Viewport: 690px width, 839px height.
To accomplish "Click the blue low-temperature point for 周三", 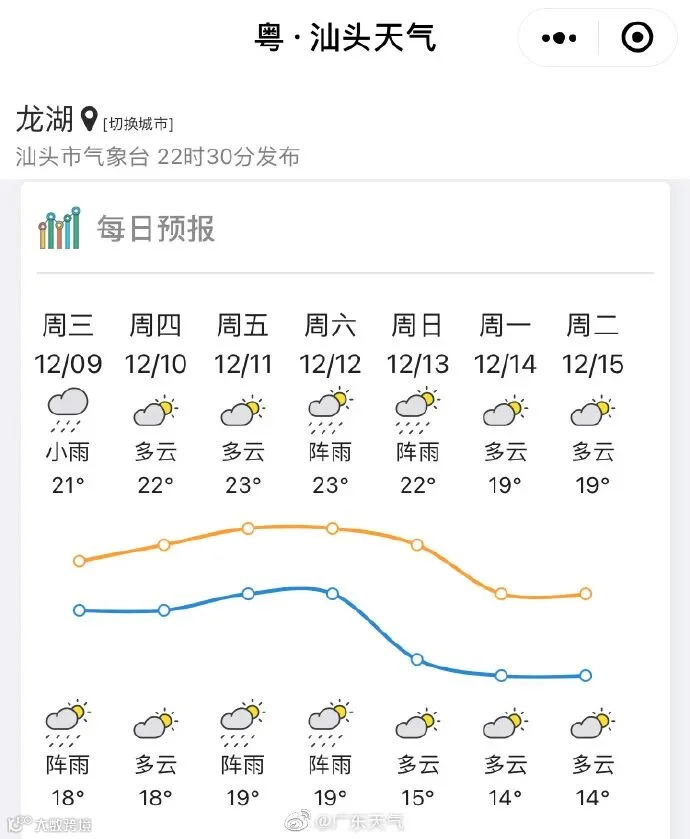I will coord(79,611).
